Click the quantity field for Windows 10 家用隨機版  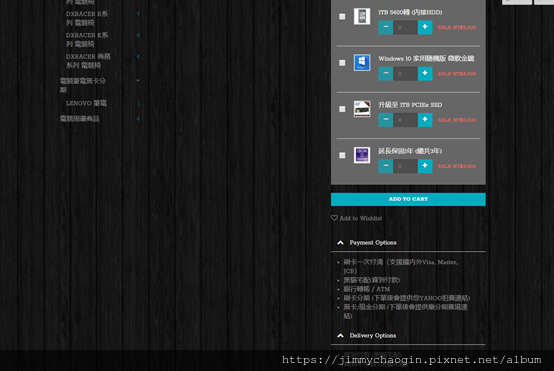[405, 73]
